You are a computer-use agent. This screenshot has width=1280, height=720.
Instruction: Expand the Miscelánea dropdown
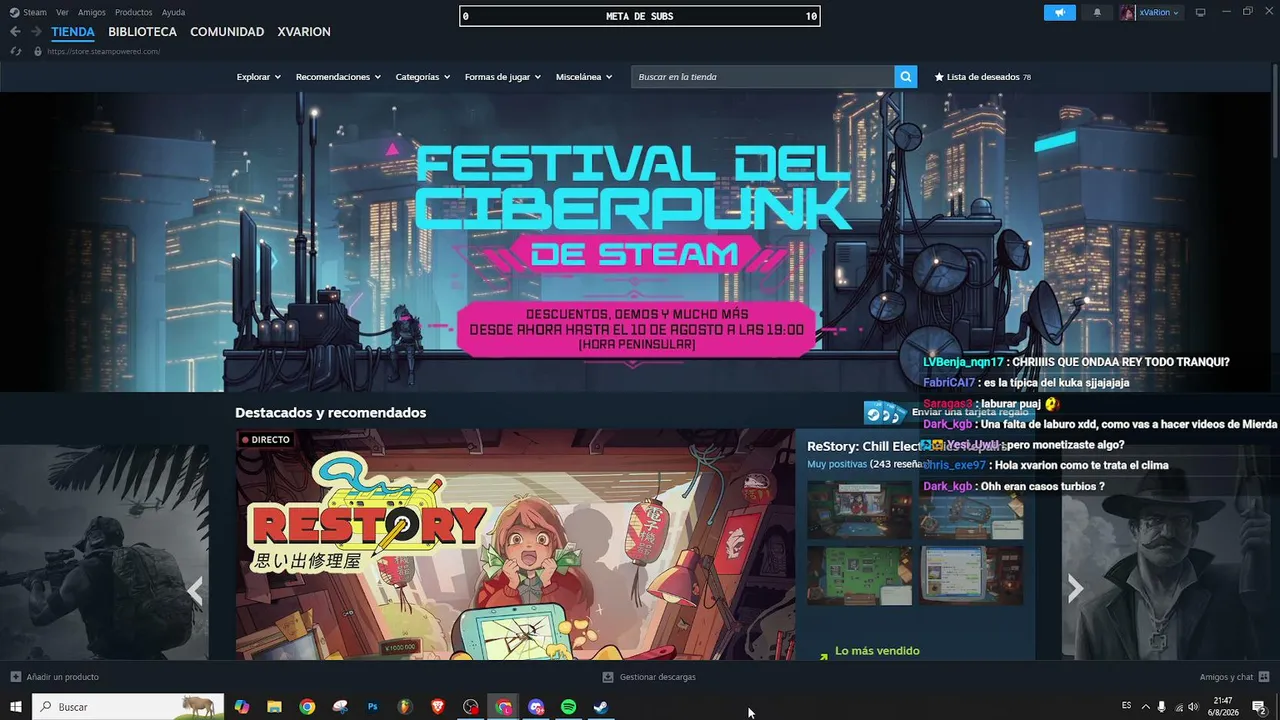pos(584,77)
